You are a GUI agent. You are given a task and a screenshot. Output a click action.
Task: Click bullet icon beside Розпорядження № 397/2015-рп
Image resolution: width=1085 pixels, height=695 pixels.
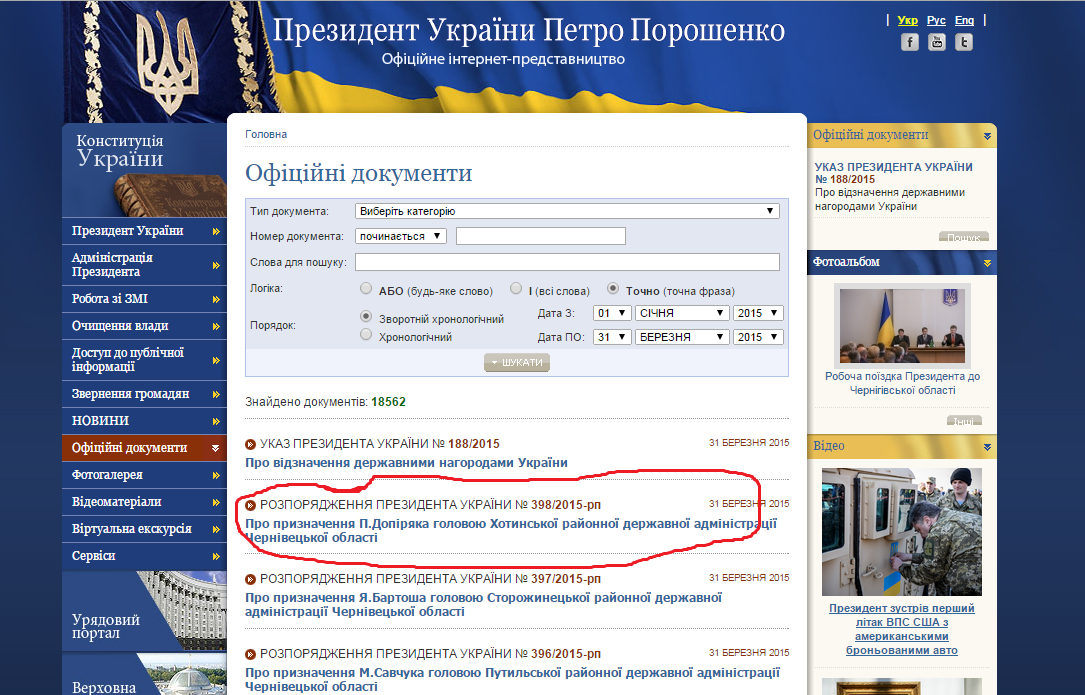[x=251, y=579]
